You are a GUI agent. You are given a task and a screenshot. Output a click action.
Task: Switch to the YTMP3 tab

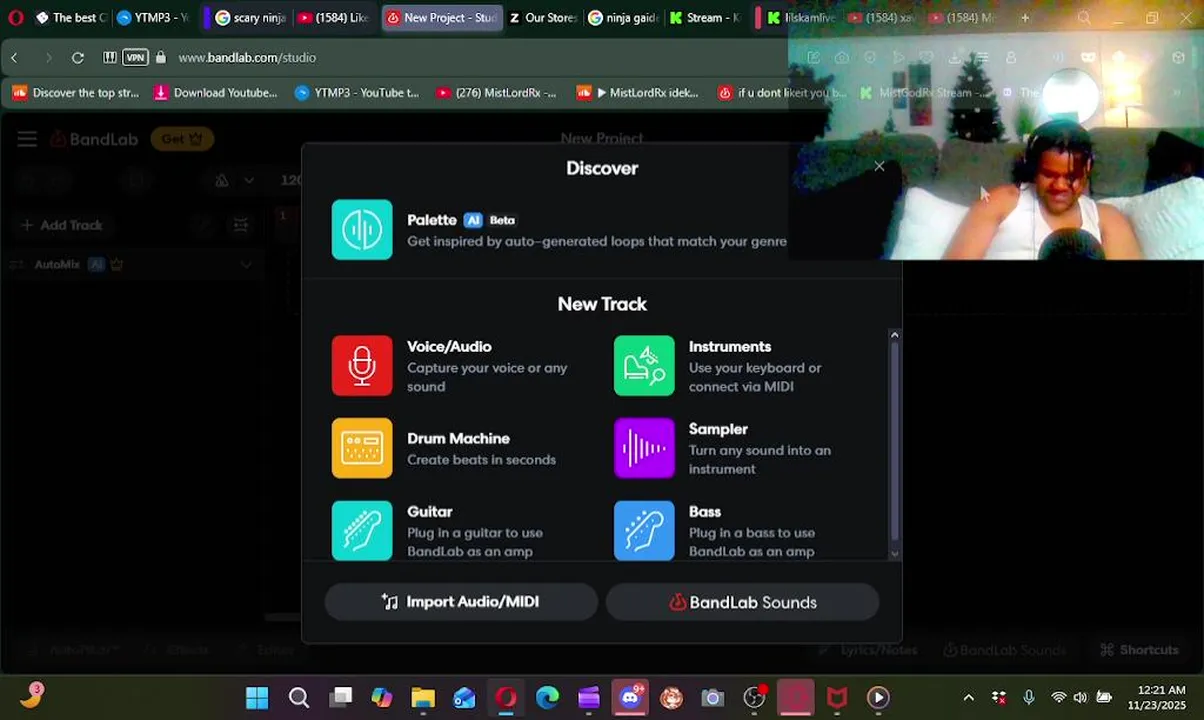click(x=151, y=18)
